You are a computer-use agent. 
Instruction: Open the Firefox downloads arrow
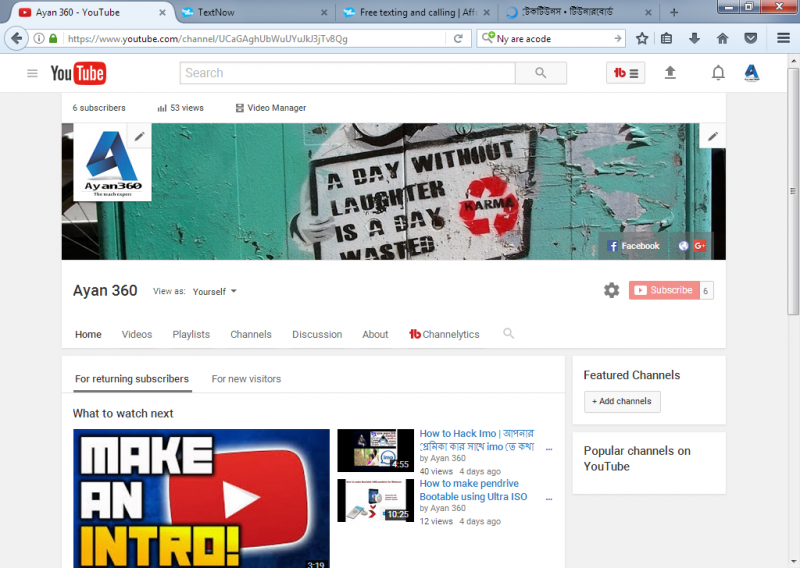694,38
